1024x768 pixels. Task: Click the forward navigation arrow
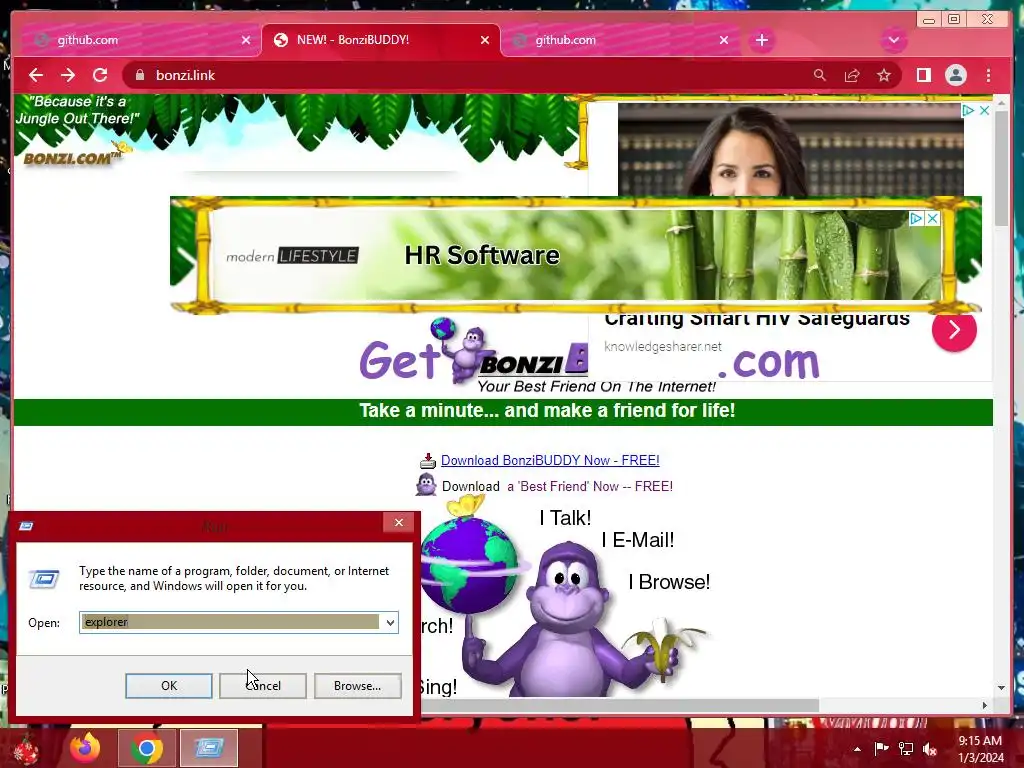[68, 75]
